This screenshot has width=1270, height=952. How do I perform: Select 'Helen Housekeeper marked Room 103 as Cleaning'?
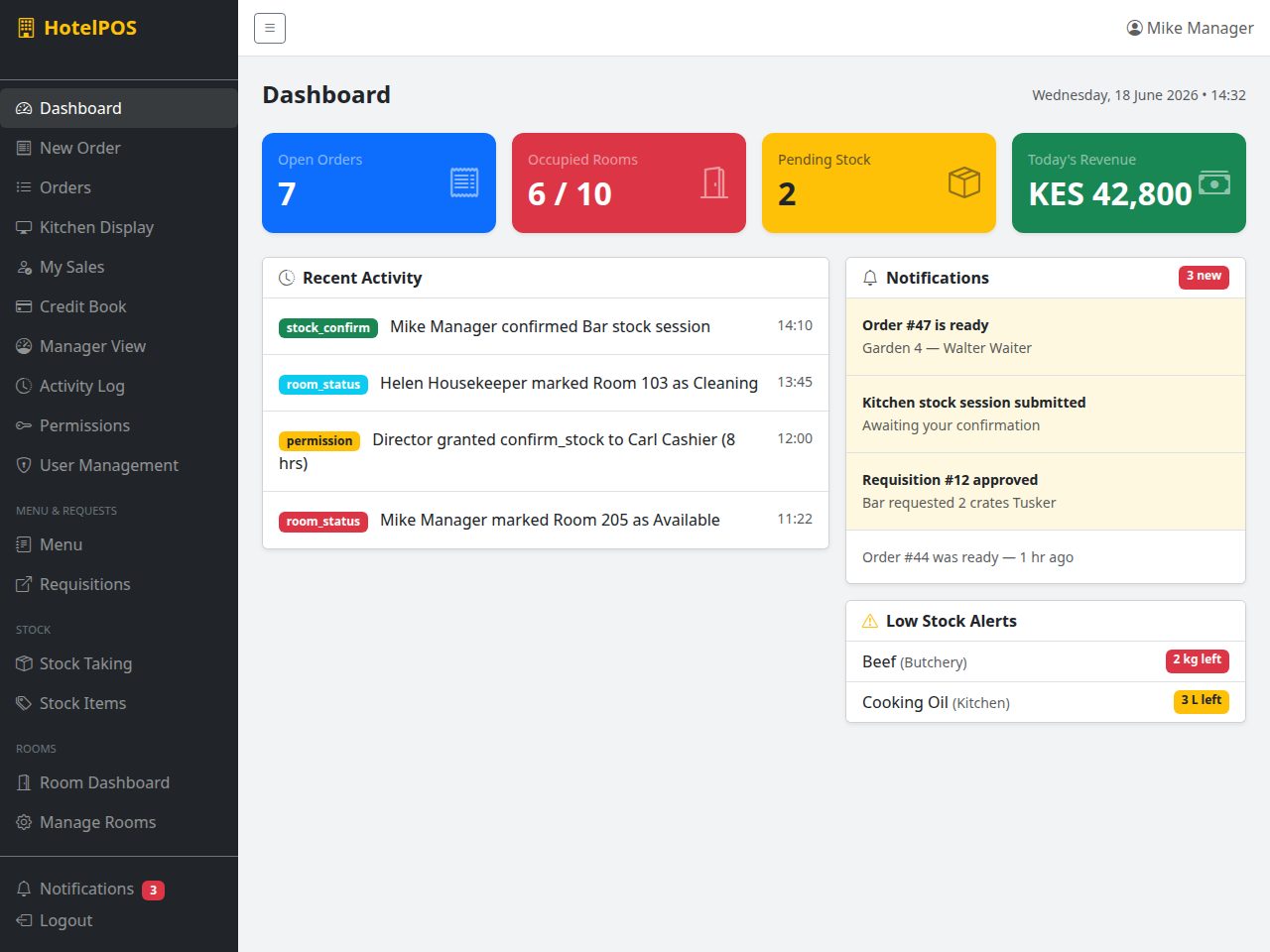(546, 383)
